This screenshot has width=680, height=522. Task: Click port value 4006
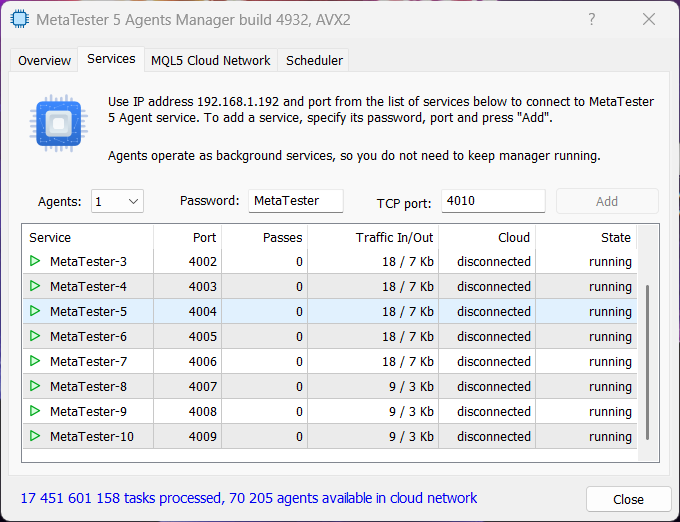(203, 362)
